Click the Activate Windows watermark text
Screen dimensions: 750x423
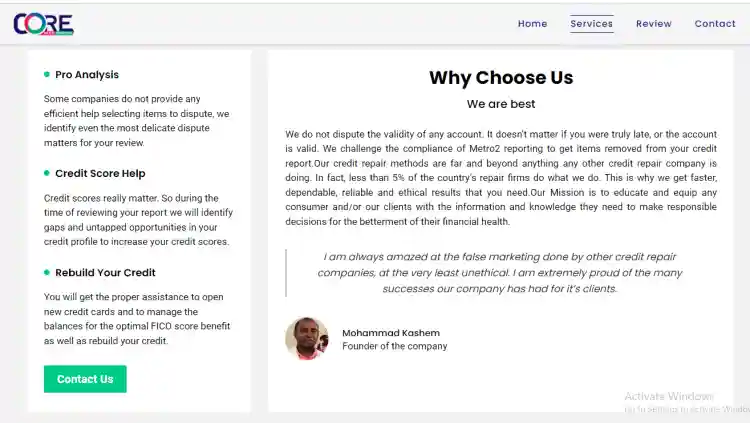[x=668, y=396]
